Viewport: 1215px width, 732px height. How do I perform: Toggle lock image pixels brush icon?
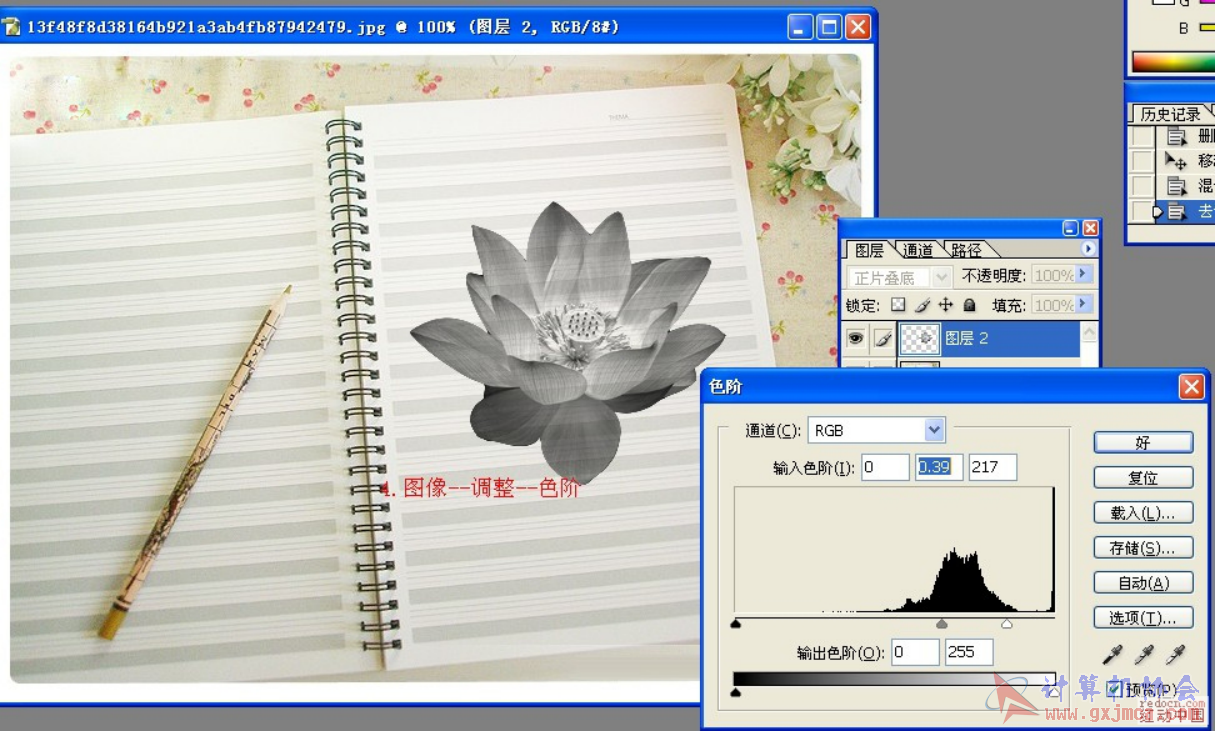tap(922, 305)
